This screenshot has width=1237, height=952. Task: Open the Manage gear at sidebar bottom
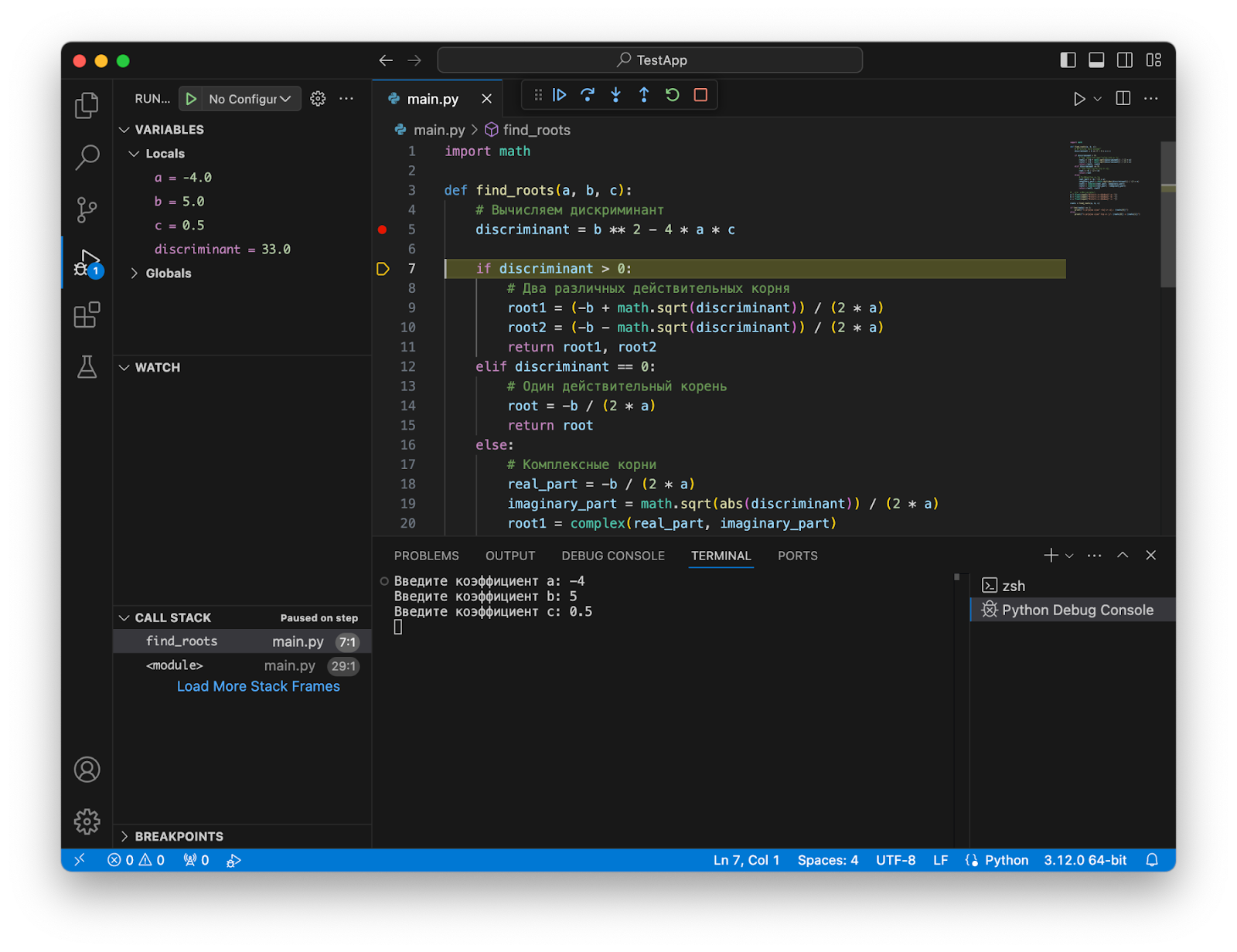click(x=87, y=821)
